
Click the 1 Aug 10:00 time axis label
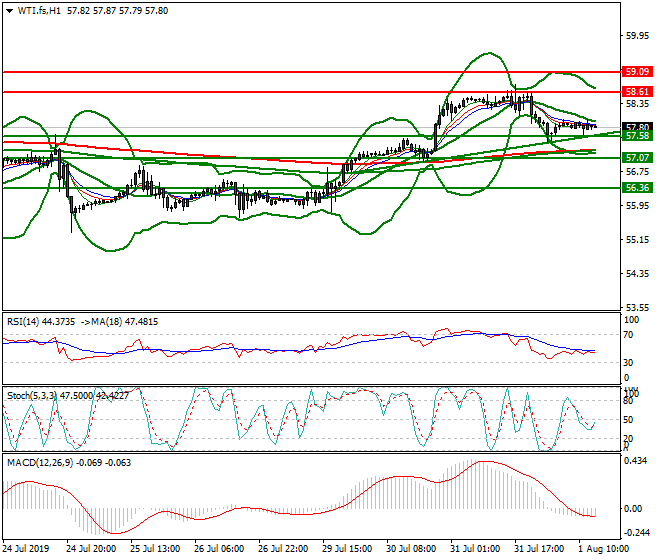(x=604, y=549)
